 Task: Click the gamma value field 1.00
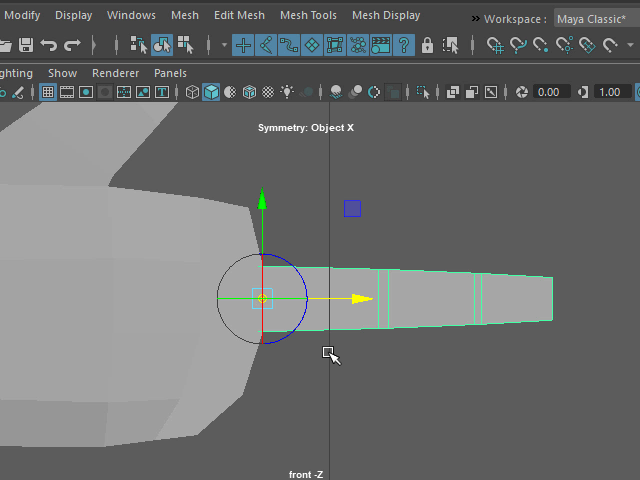coord(609,92)
